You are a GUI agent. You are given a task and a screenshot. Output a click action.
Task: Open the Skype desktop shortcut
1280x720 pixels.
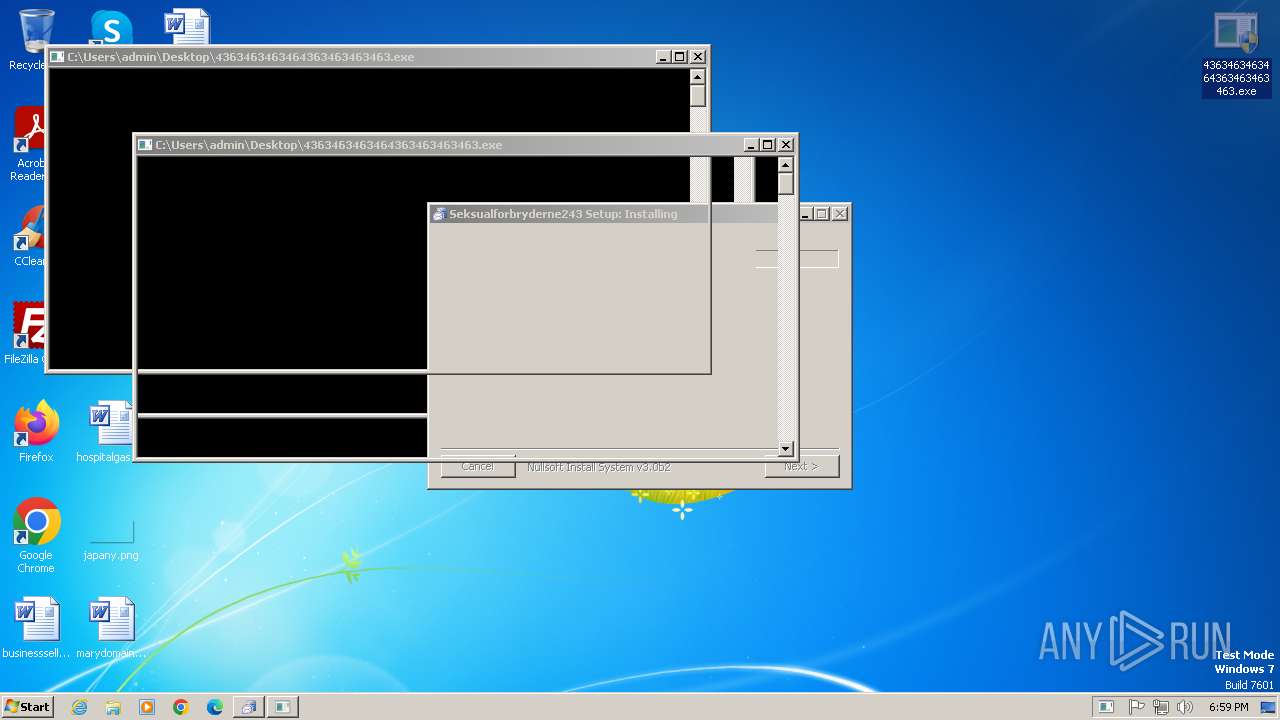[110, 28]
